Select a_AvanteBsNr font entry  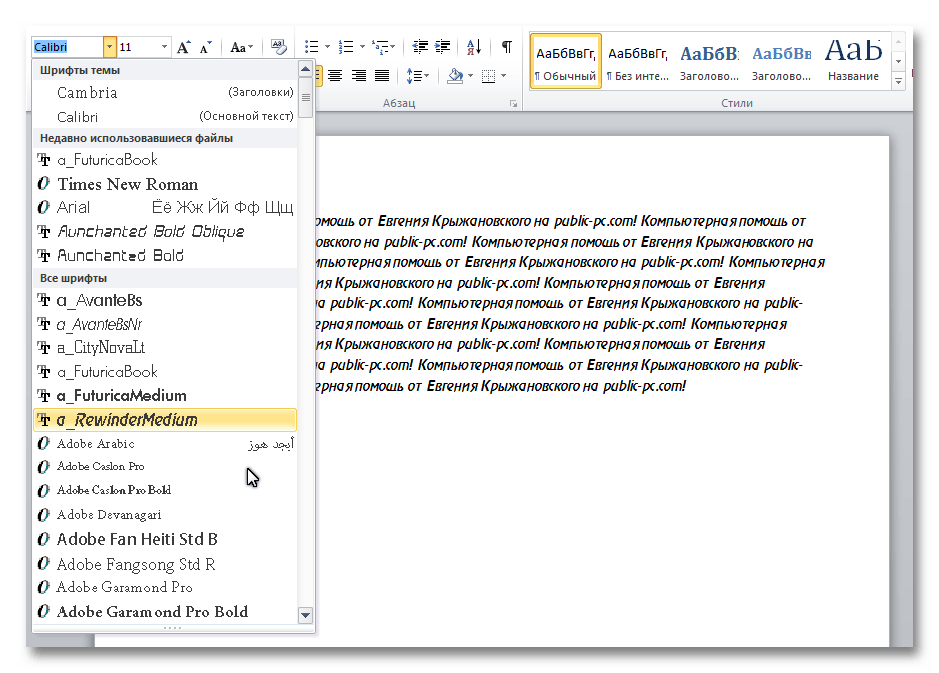point(165,324)
